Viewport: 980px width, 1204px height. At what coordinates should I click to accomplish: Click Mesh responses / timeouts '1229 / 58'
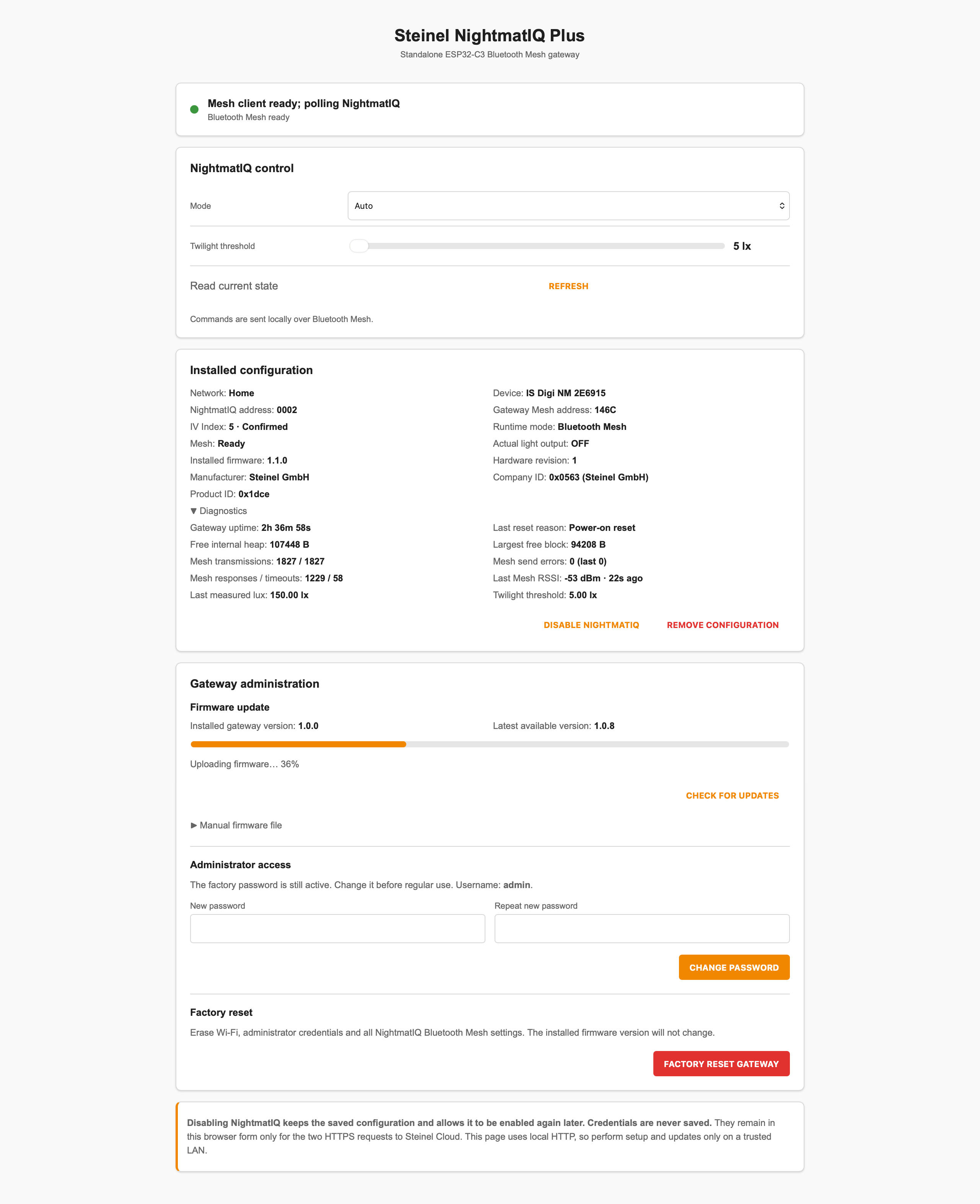[x=324, y=578]
